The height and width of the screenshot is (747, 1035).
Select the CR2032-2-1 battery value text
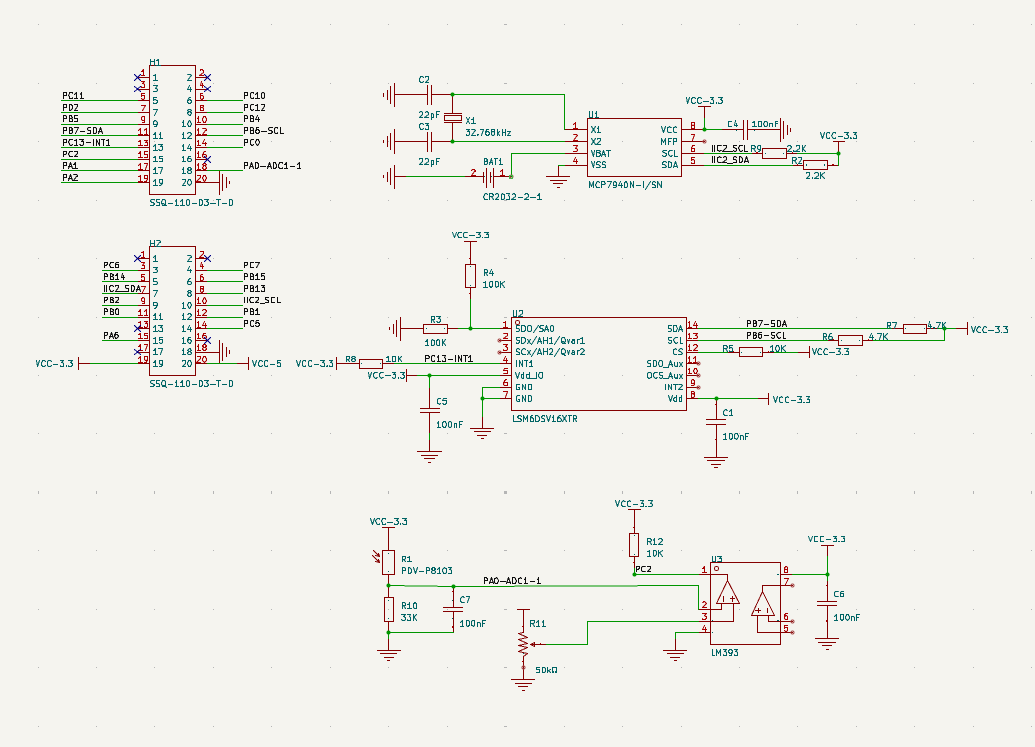click(512, 197)
